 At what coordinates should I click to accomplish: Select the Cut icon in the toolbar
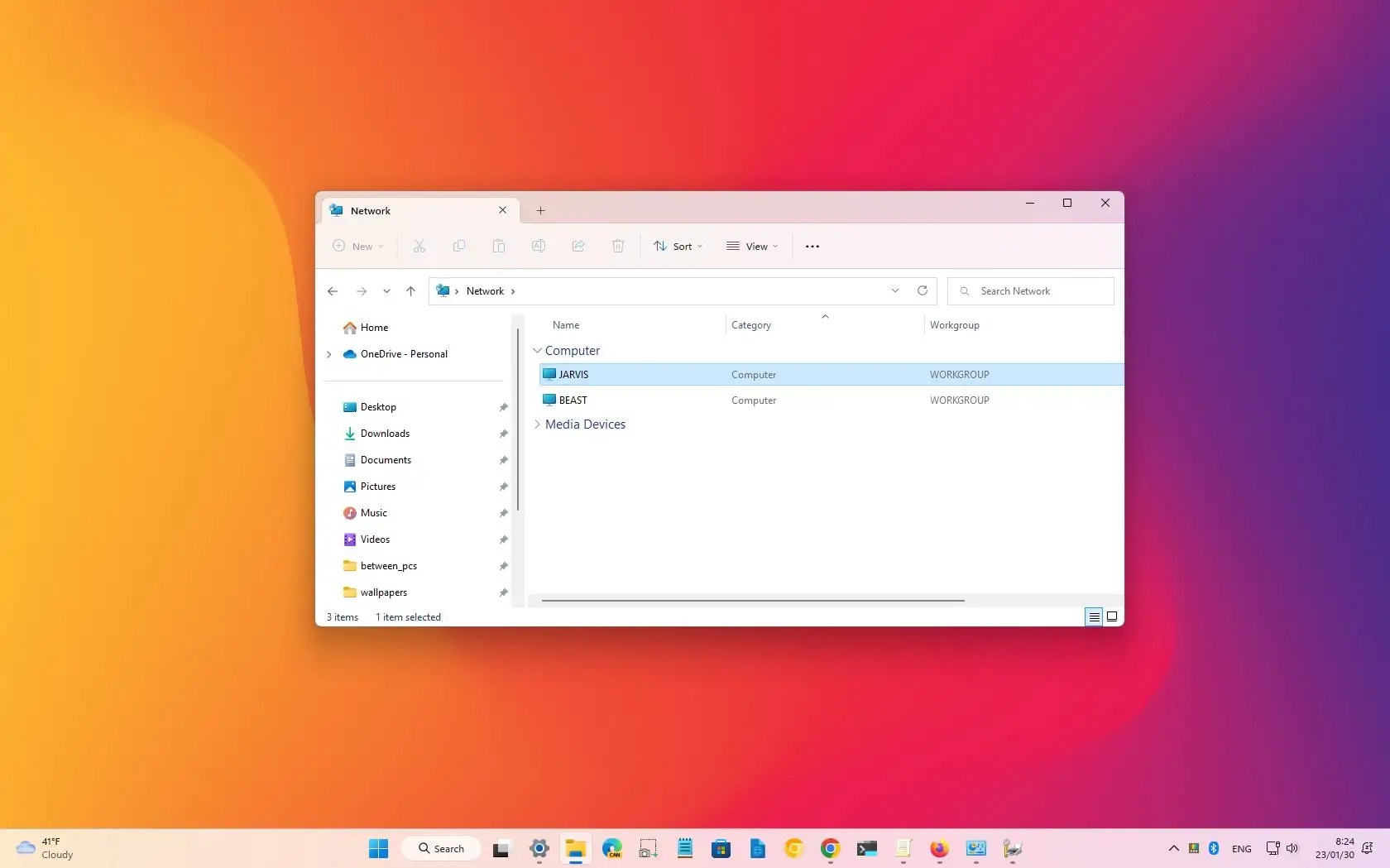[x=419, y=246]
